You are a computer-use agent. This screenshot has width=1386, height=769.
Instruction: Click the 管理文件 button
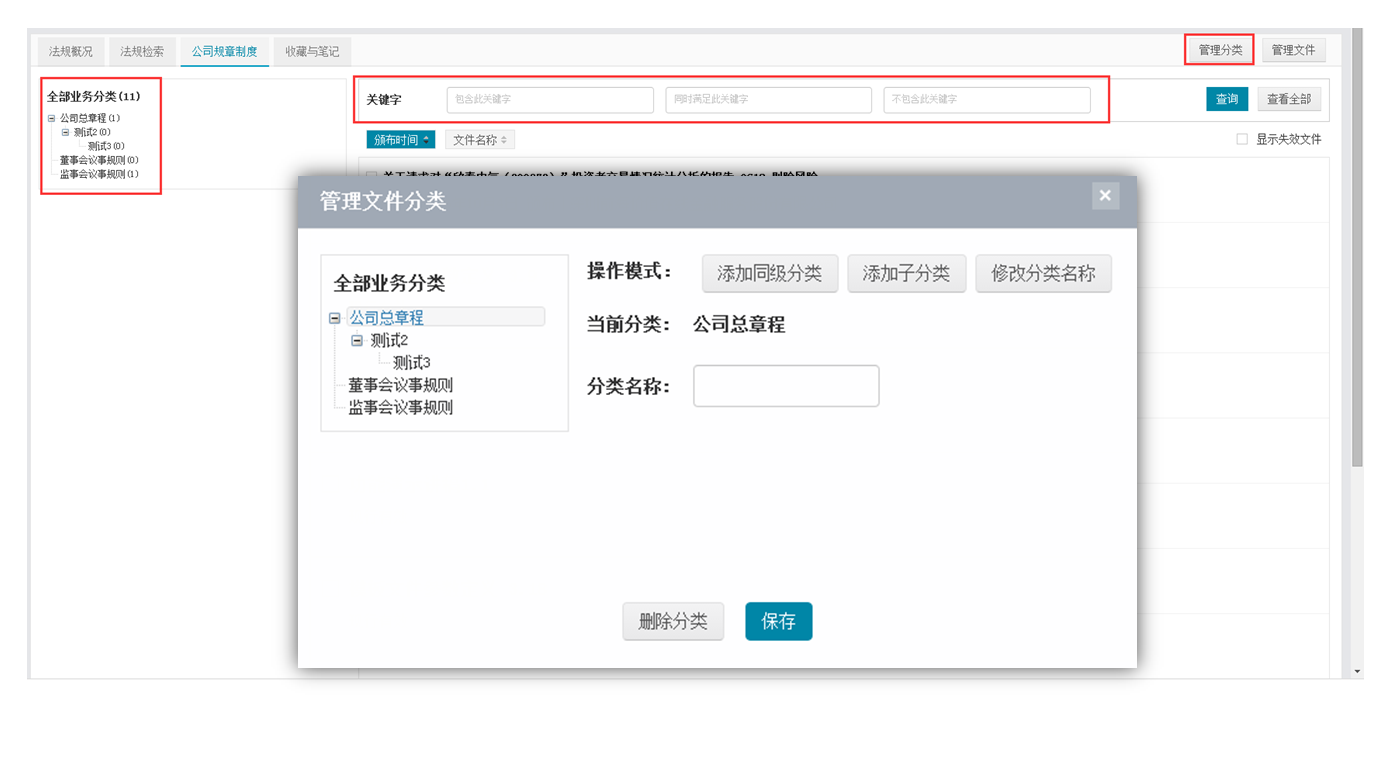point(1294,50)
